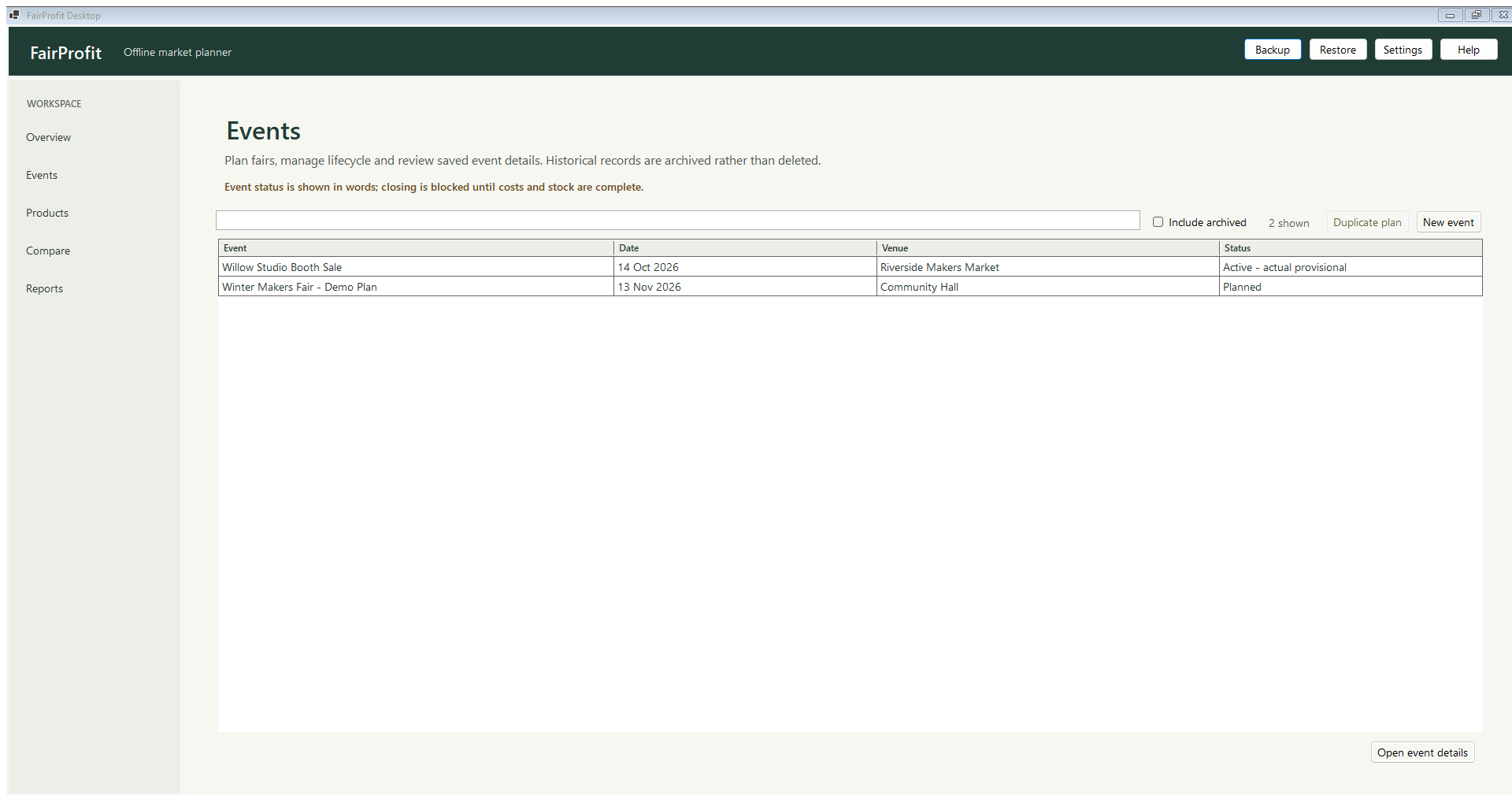
Task: Restore down the FairProfit Desktop window
Action: 1476,15
